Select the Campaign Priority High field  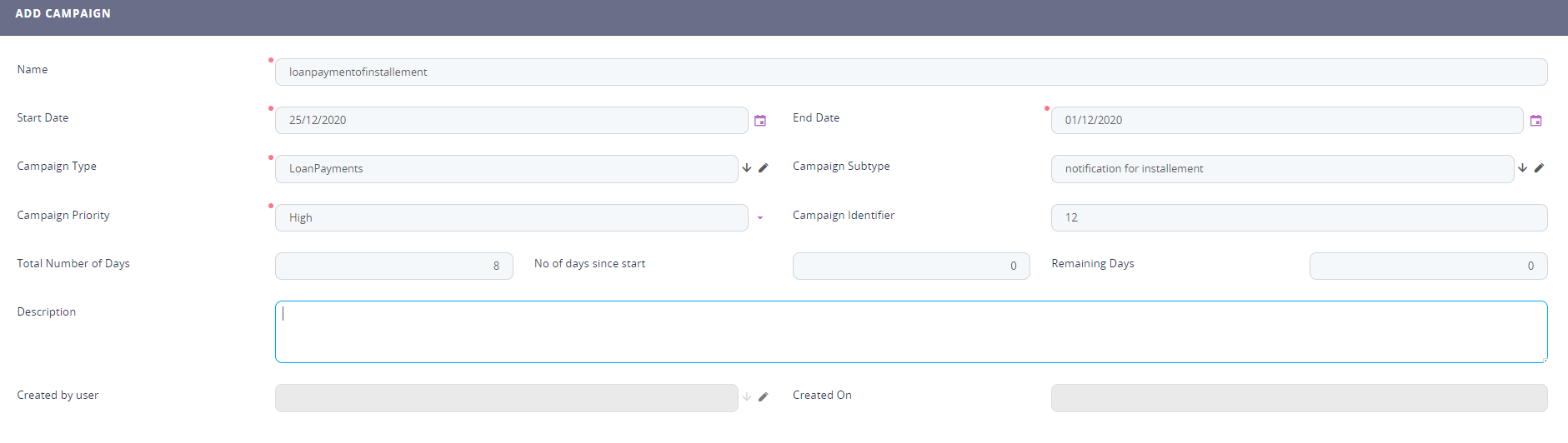(510, 218)
